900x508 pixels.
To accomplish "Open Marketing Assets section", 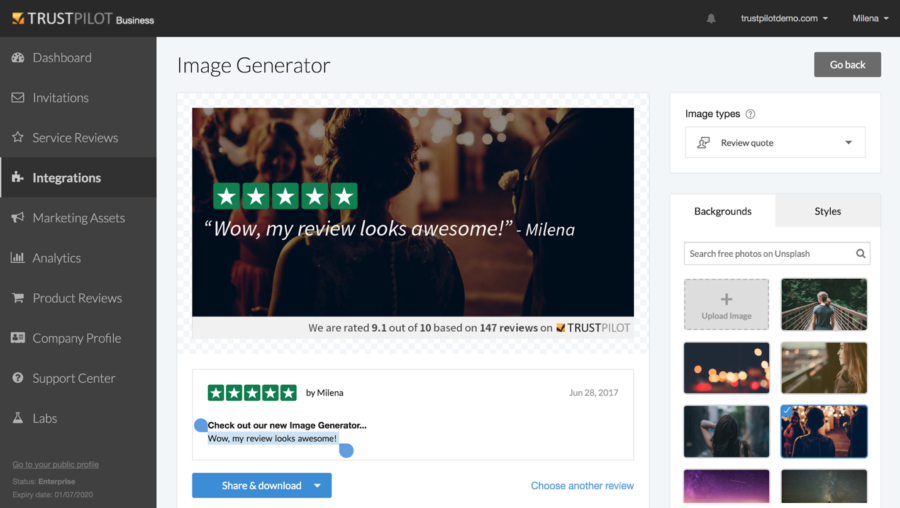I will 78,218.
